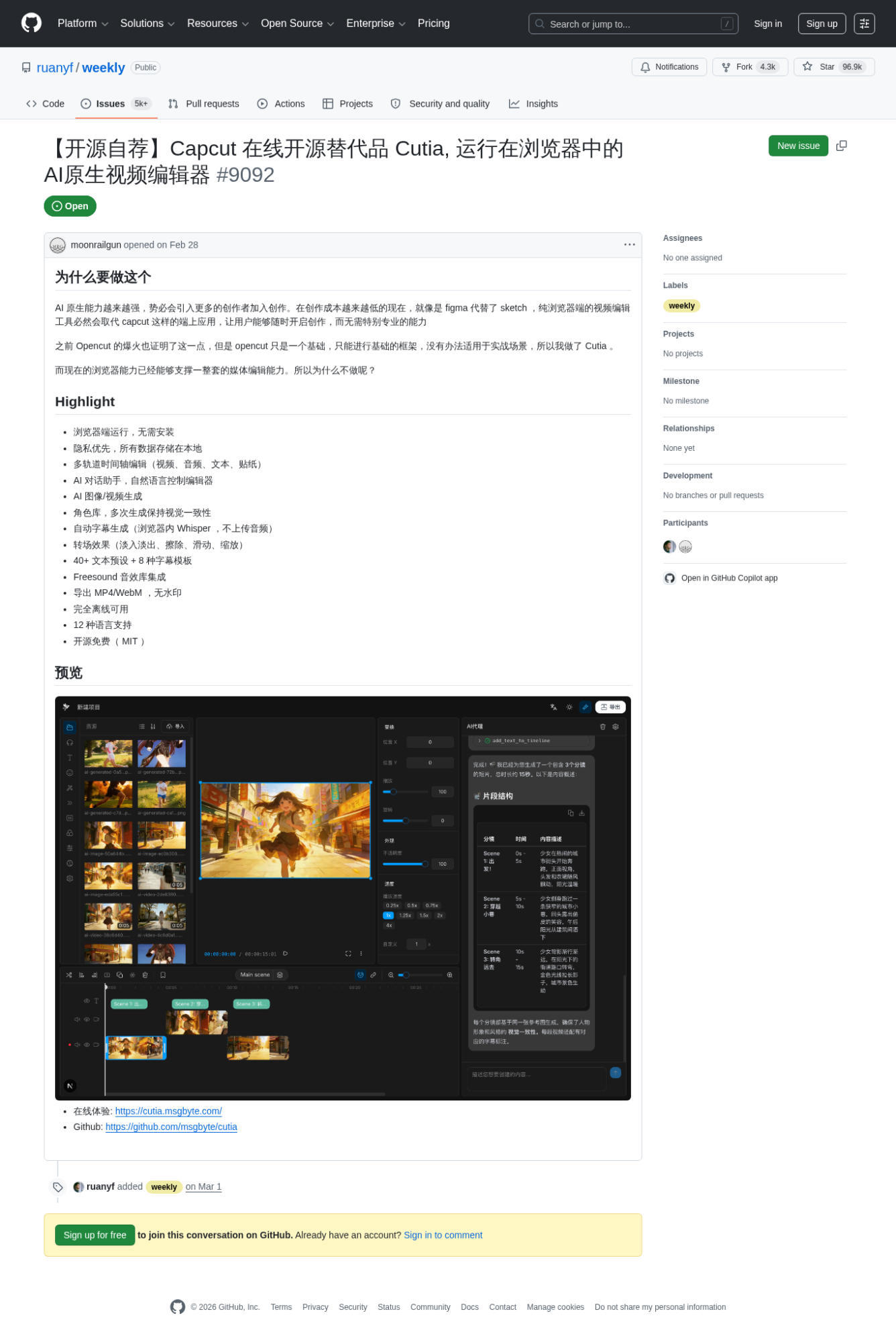Expand the Open Source menu
The image size is (896, 1342).
coord(297,23)
